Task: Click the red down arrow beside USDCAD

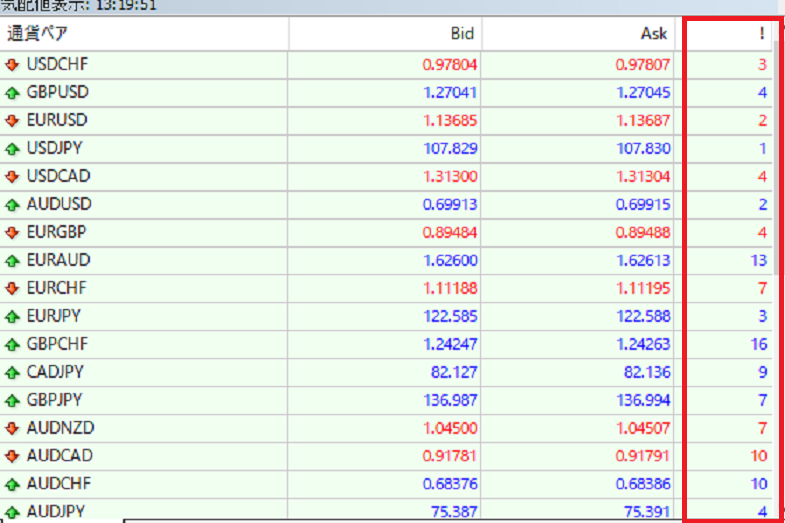Action: coord(12,177)
